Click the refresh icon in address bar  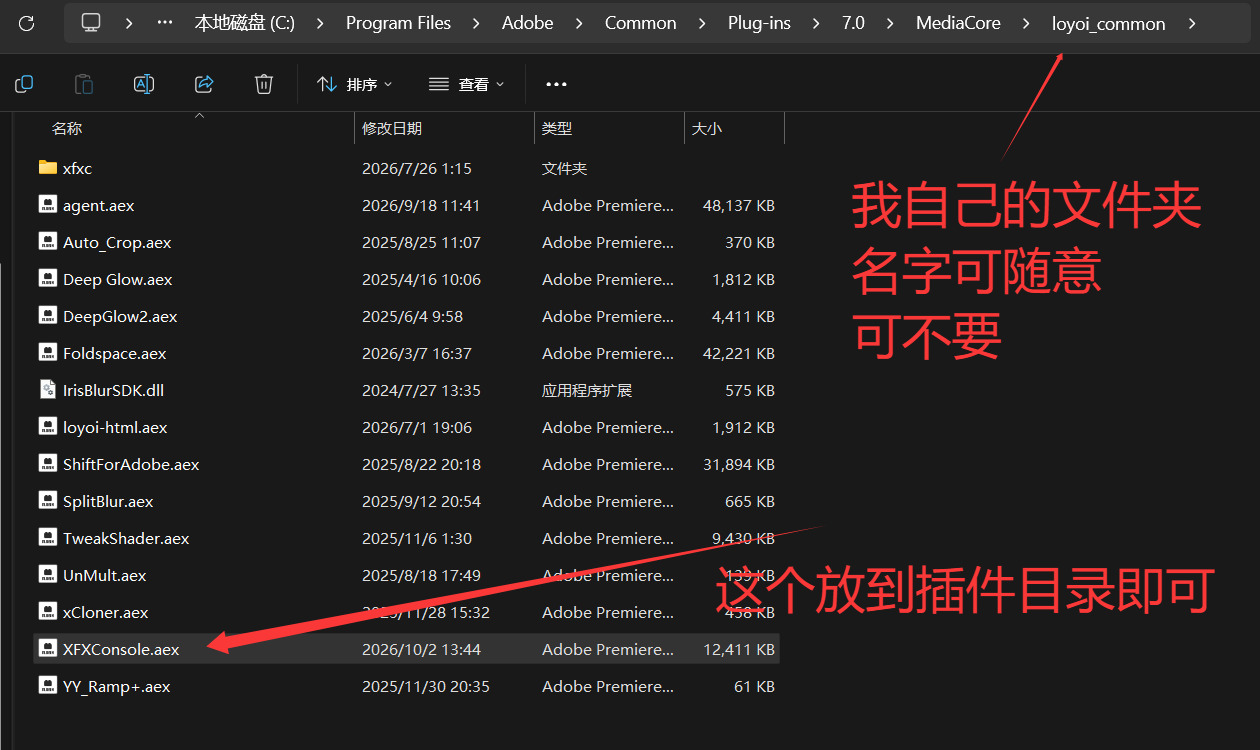27,23
